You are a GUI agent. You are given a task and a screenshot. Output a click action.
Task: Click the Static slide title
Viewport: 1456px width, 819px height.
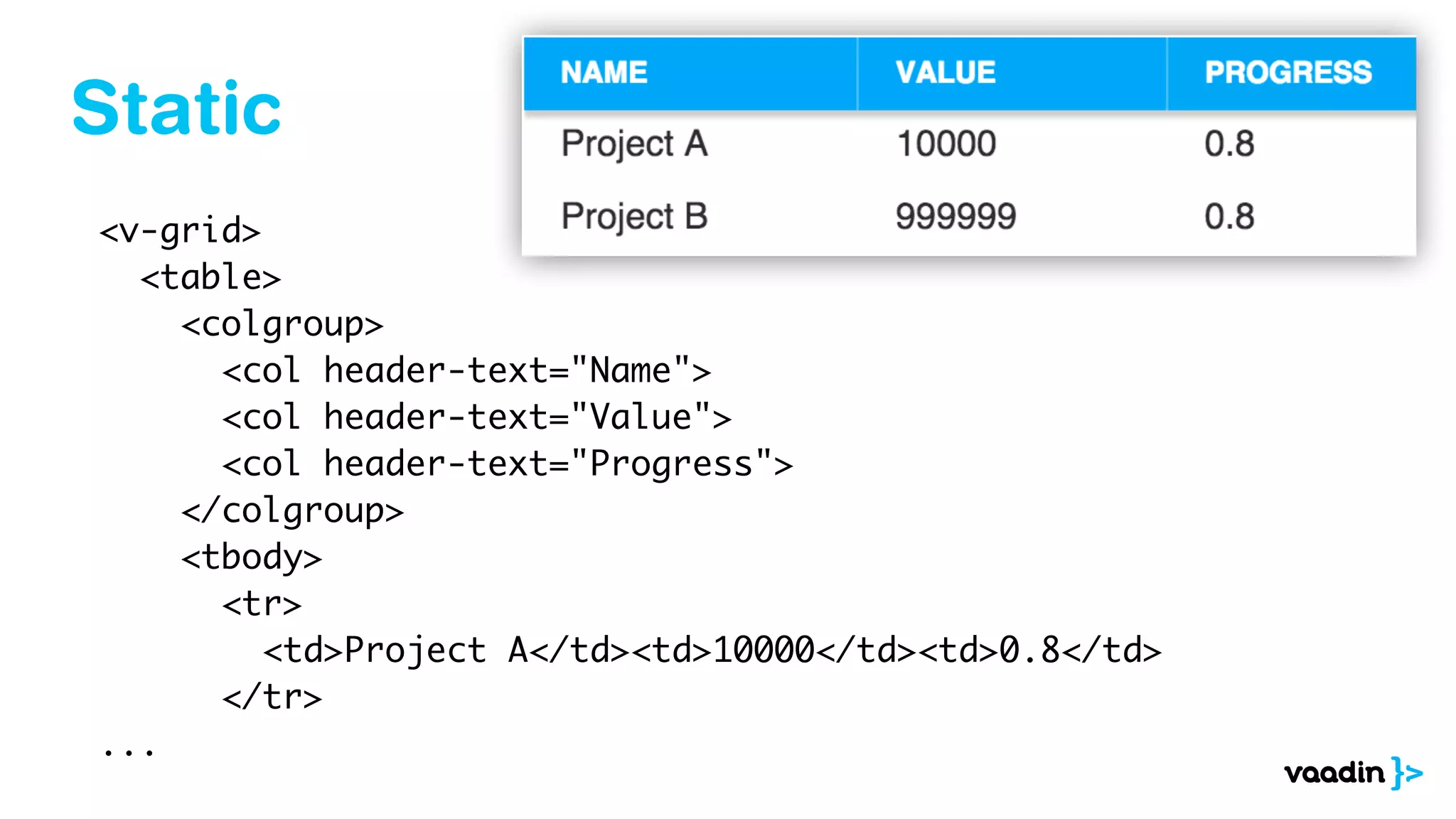pyautogui.click(x=176, y=108)
